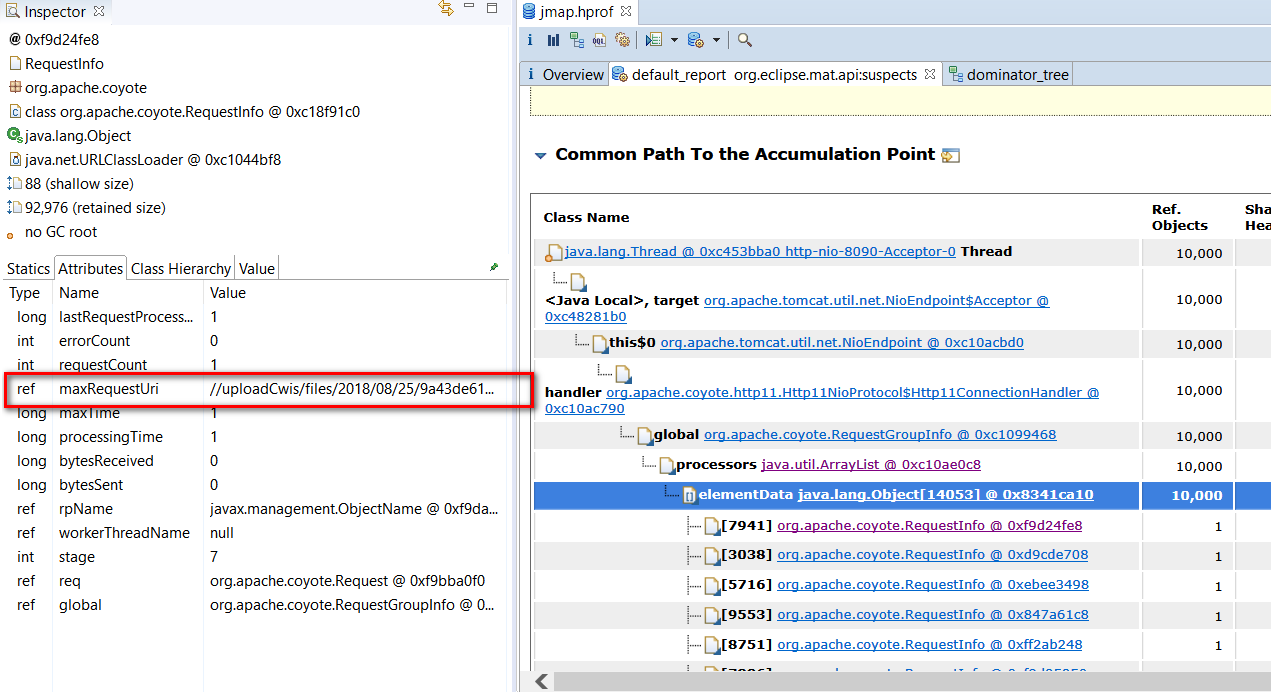Click the Find Object by Address search icon

(745, 40)
